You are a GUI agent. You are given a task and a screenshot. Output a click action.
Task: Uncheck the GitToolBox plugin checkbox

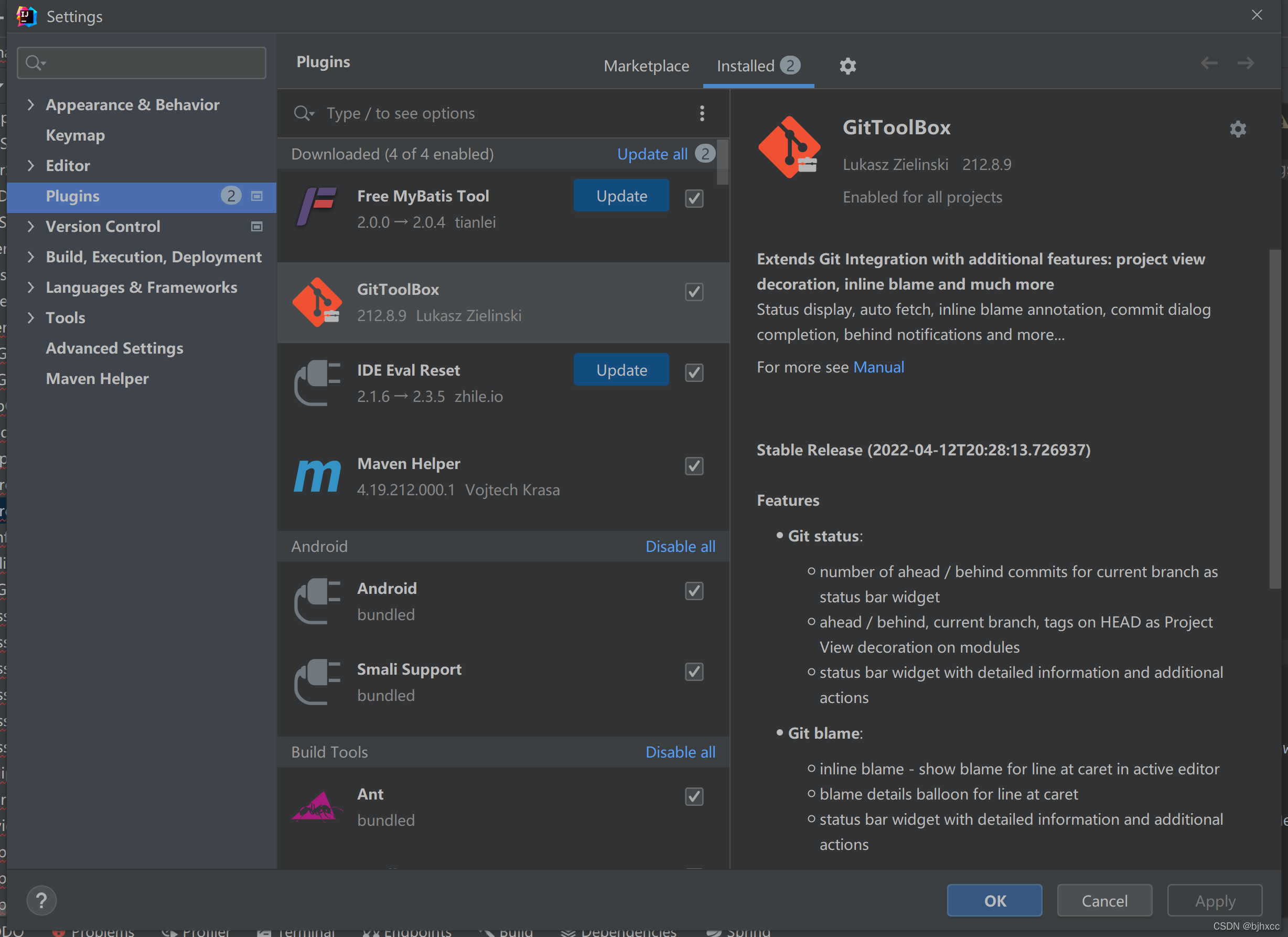click(x=694, y=292)
